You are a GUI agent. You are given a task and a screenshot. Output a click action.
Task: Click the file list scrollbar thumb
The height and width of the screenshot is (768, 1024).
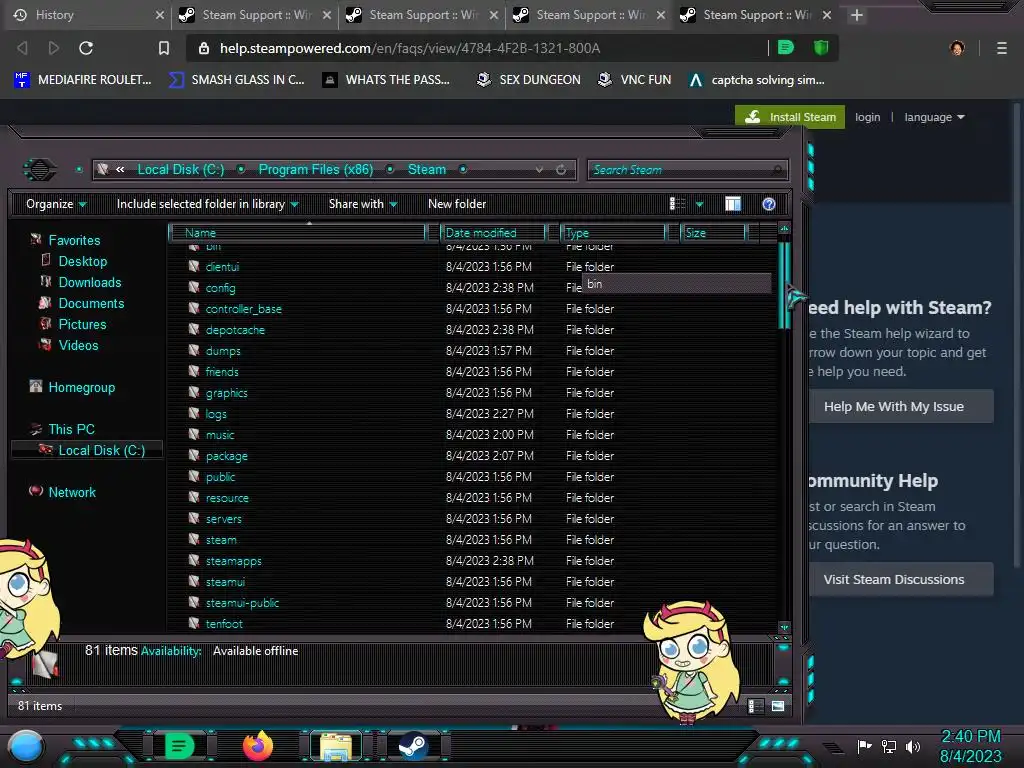coord(784,285)
